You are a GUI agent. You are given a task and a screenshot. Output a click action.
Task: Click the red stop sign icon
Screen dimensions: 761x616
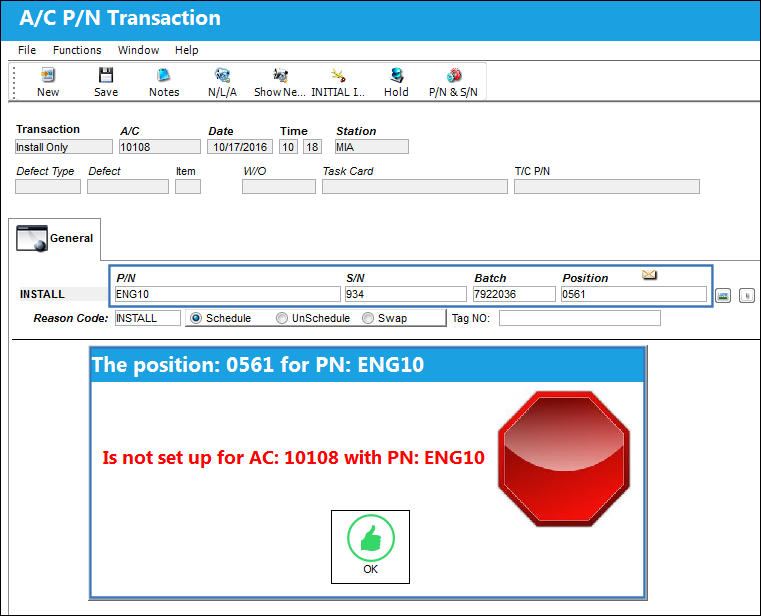[x=564, y=459]
